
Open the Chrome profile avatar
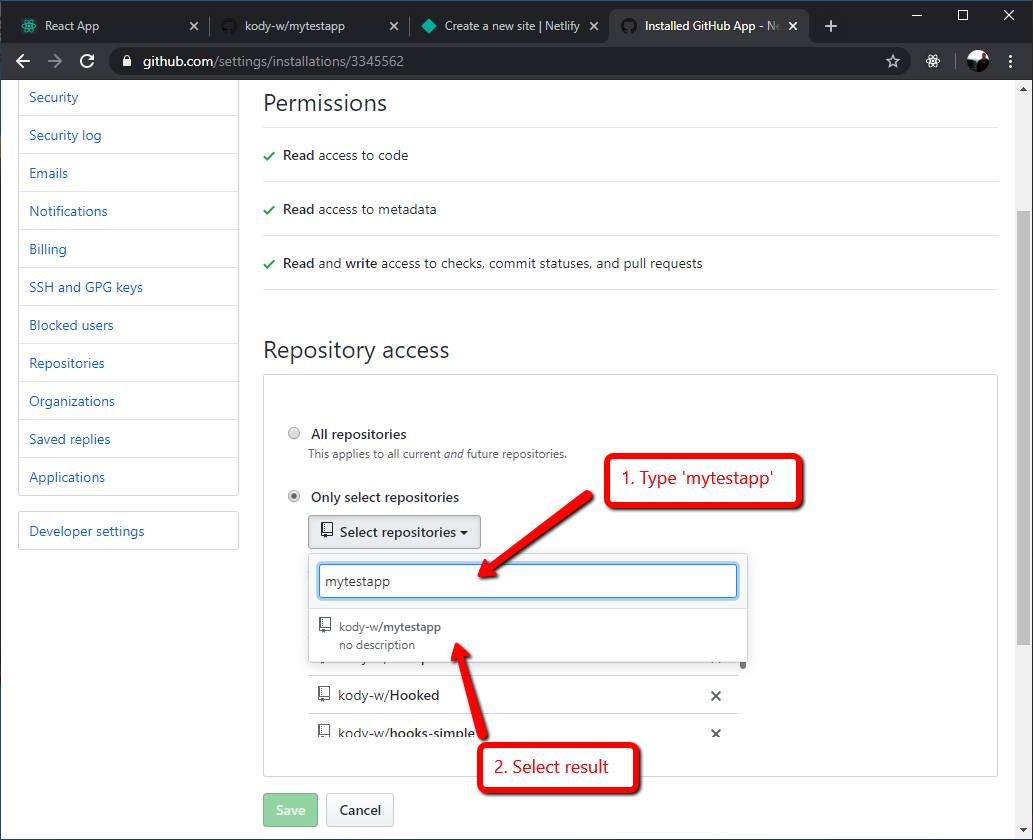[978, 61]
